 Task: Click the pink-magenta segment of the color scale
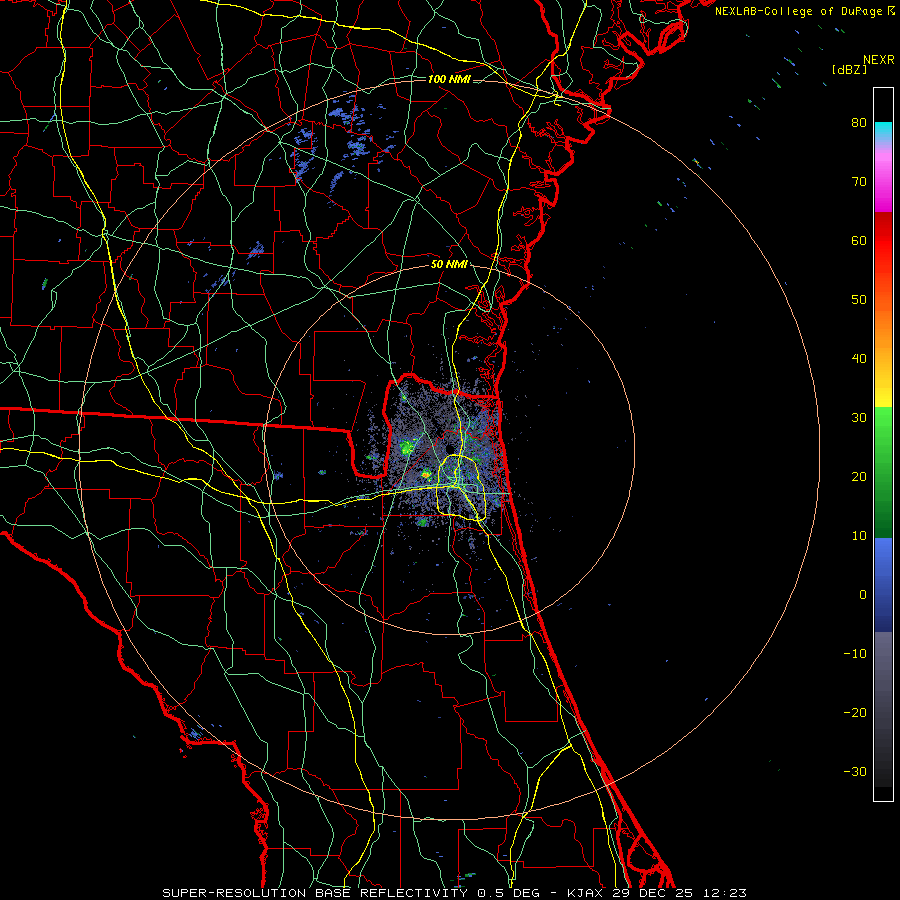tap(883, 179)
